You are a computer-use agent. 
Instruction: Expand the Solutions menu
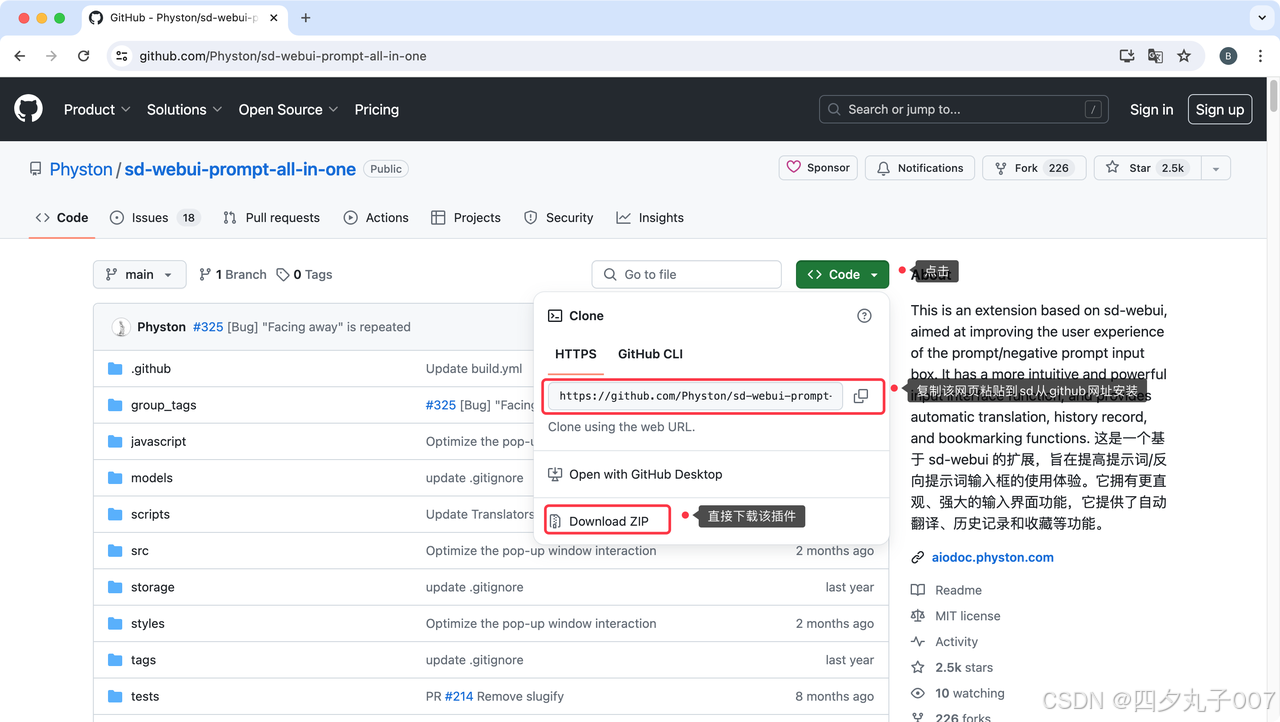(185, 110)
